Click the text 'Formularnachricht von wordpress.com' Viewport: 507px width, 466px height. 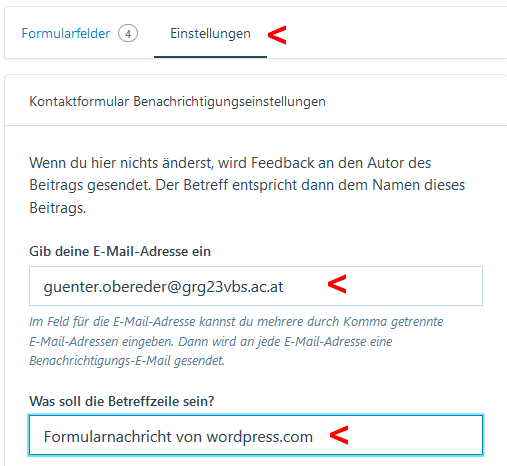tap(178, 437)
